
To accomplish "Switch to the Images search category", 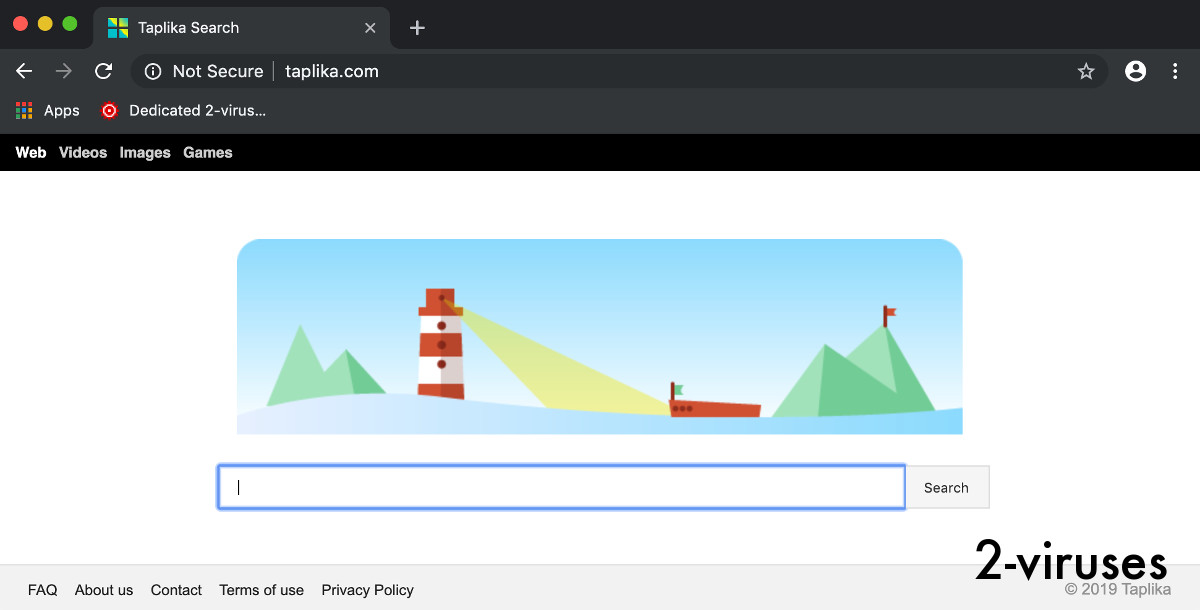I will [x=145, y=153].
